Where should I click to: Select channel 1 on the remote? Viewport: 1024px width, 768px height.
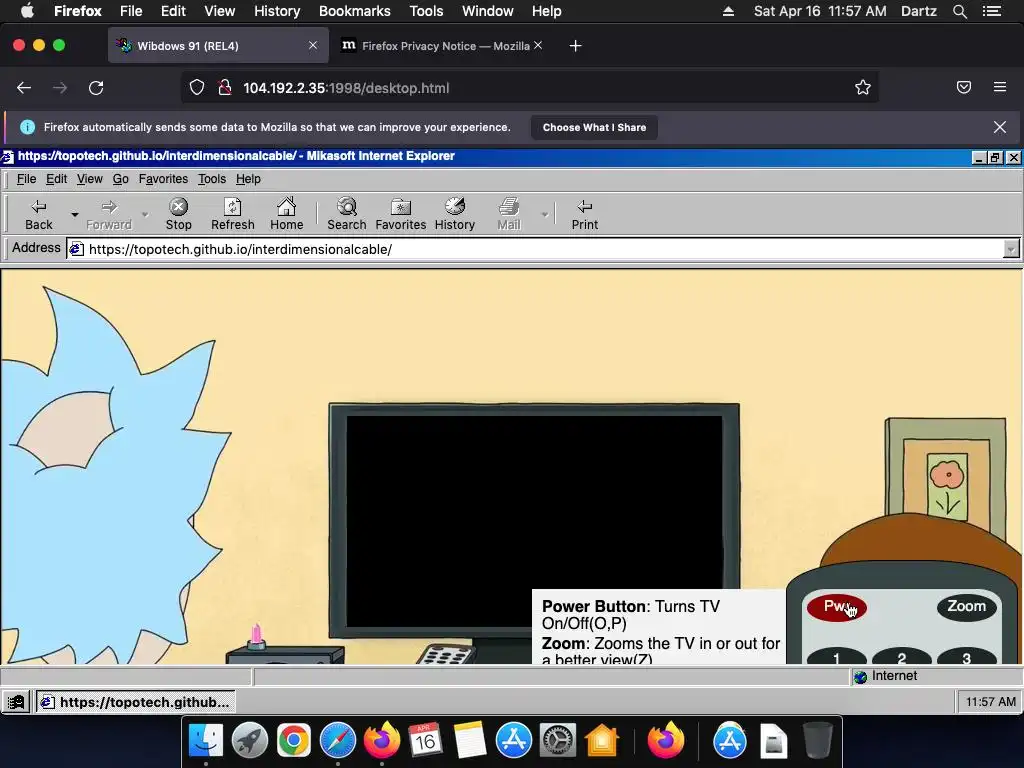[x=837, y=656]
